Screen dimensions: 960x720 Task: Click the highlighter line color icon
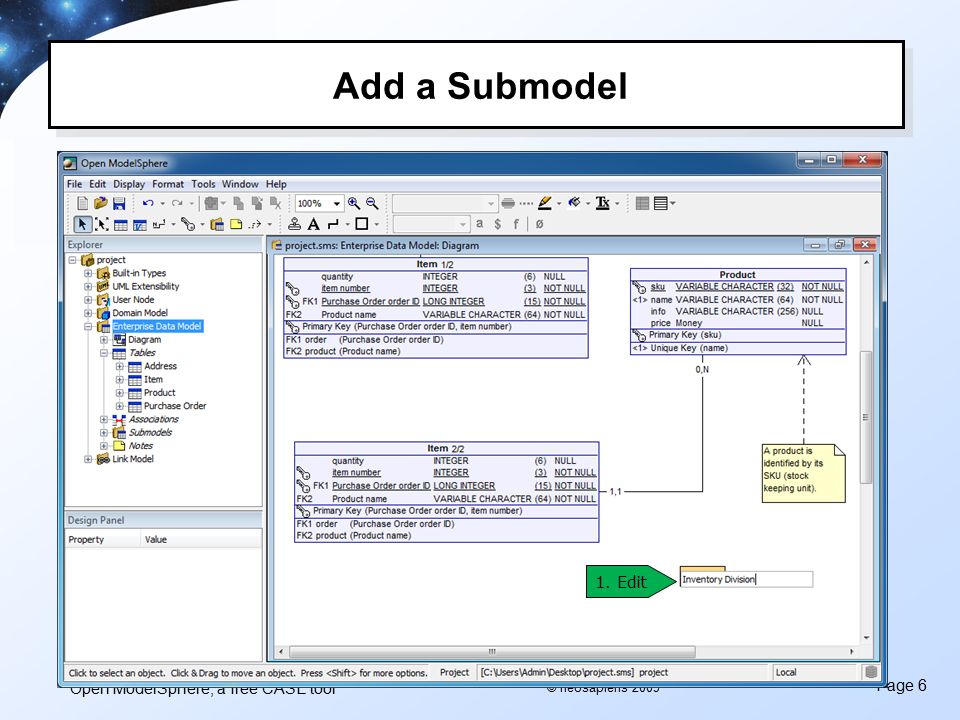(x=545, y=203)
